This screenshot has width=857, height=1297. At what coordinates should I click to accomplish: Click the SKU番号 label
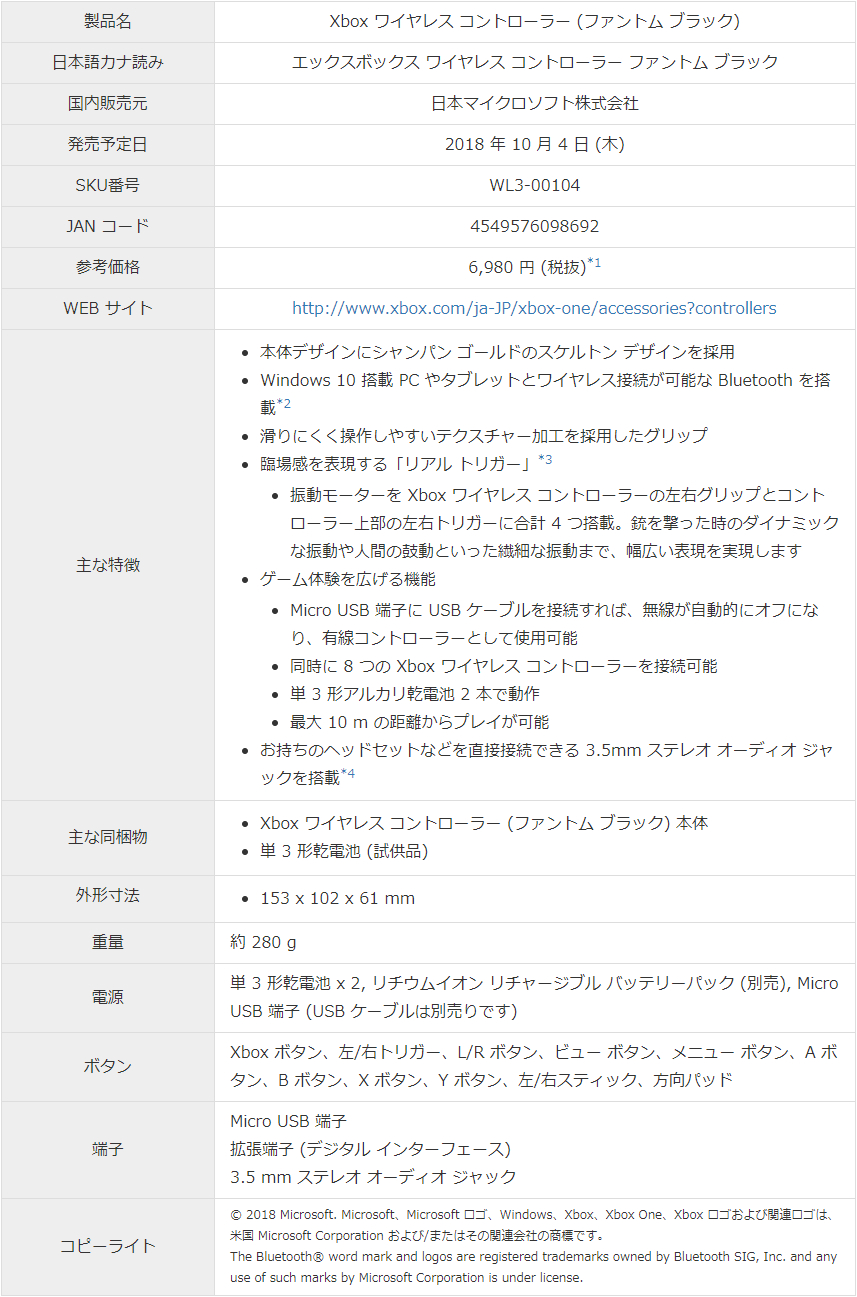pyautogui.click(x=107, y=185)
